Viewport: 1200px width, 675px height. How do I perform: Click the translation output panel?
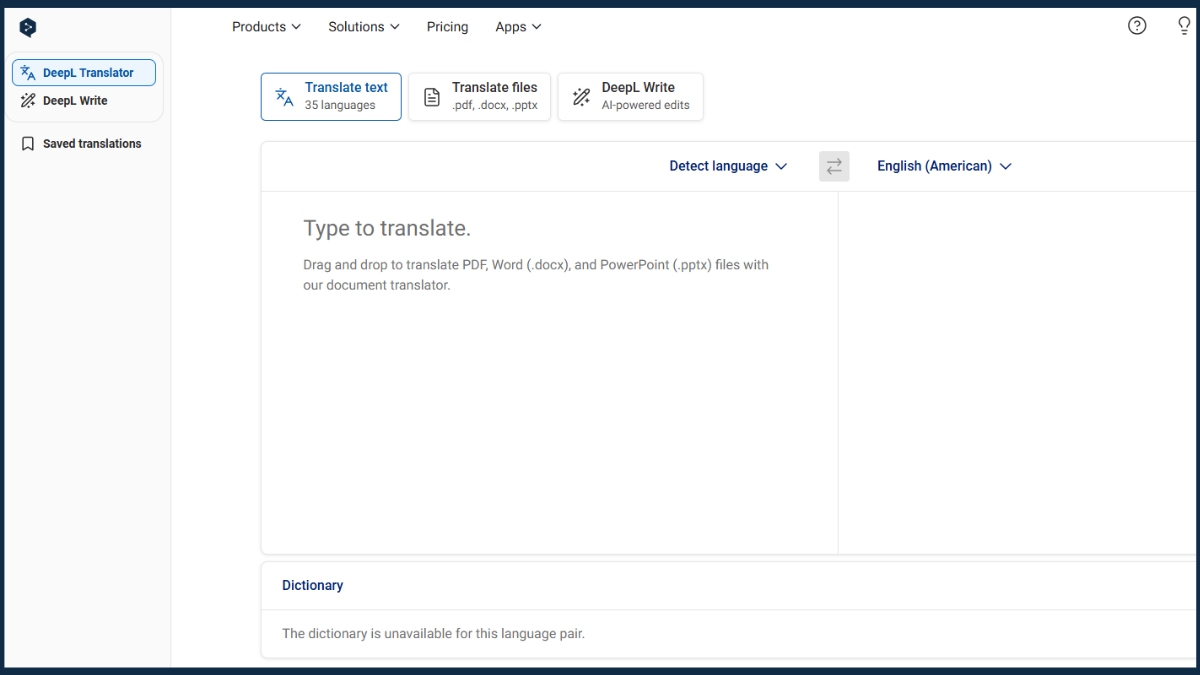coord(1018,372)
